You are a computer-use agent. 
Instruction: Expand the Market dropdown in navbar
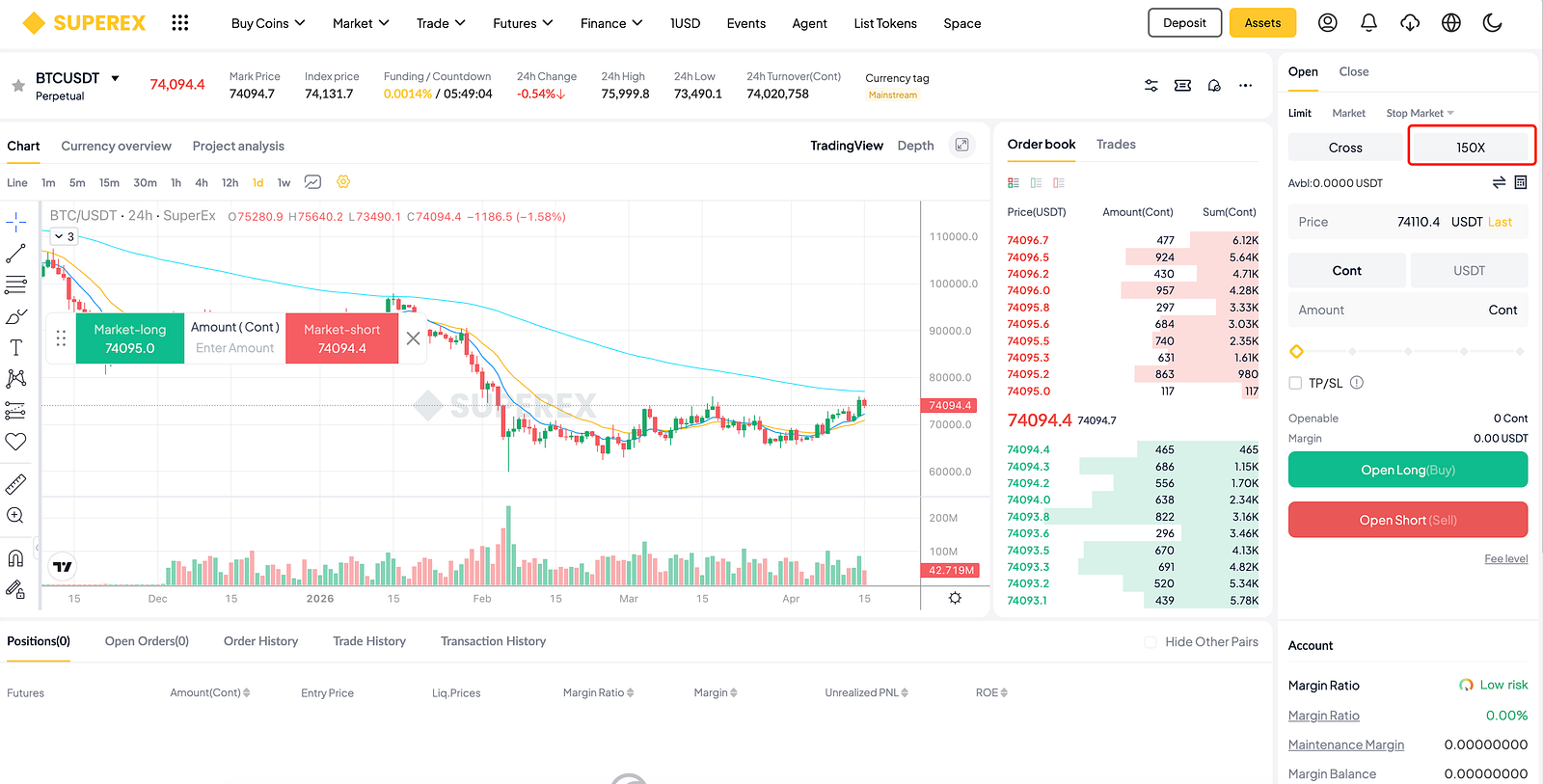[x=361, y=23]
